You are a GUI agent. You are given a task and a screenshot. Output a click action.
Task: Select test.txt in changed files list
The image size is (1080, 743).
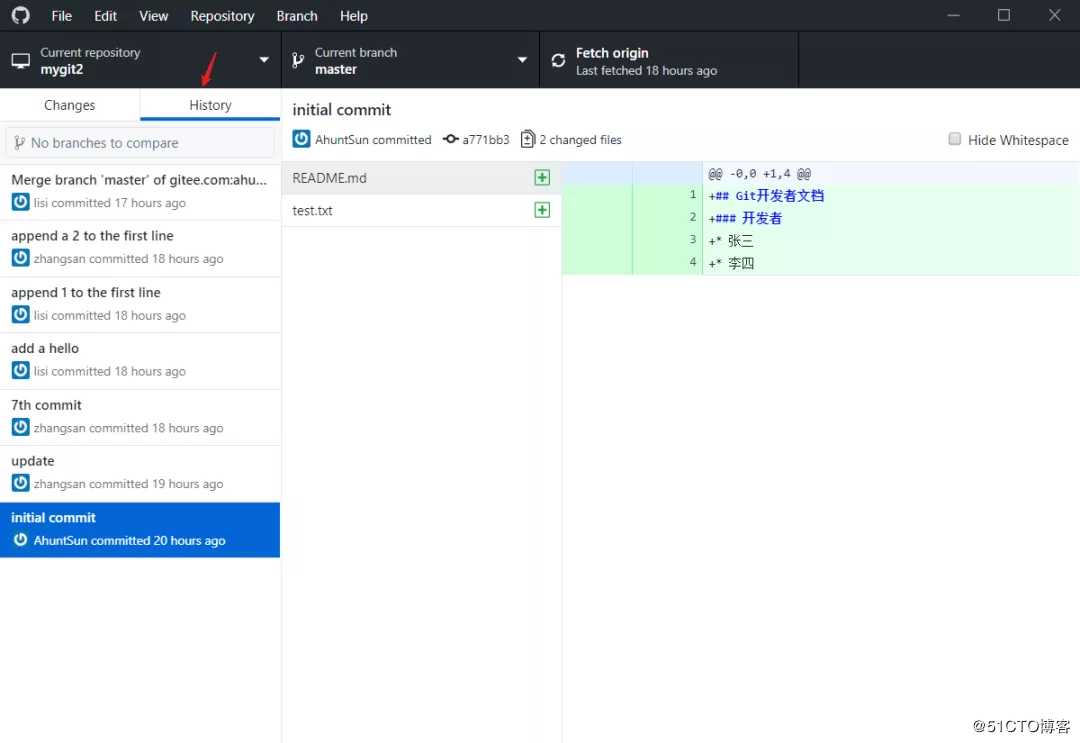(421, 210)
